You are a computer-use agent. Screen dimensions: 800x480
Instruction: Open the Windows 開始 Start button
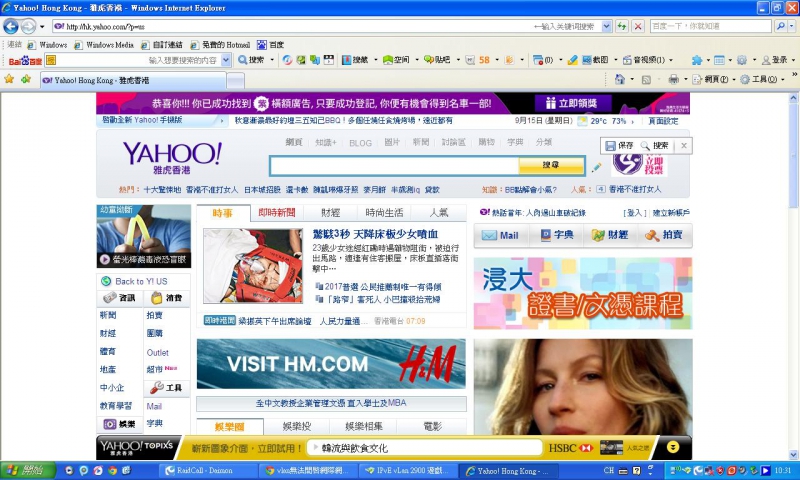(28, 470)
